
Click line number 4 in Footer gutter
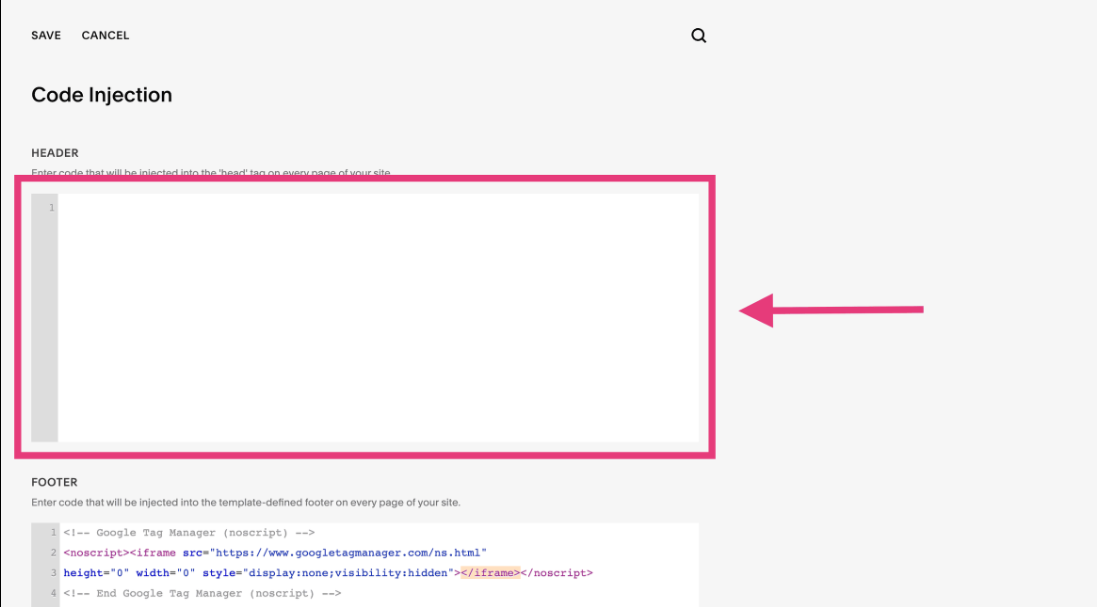(x=53, y=593)
